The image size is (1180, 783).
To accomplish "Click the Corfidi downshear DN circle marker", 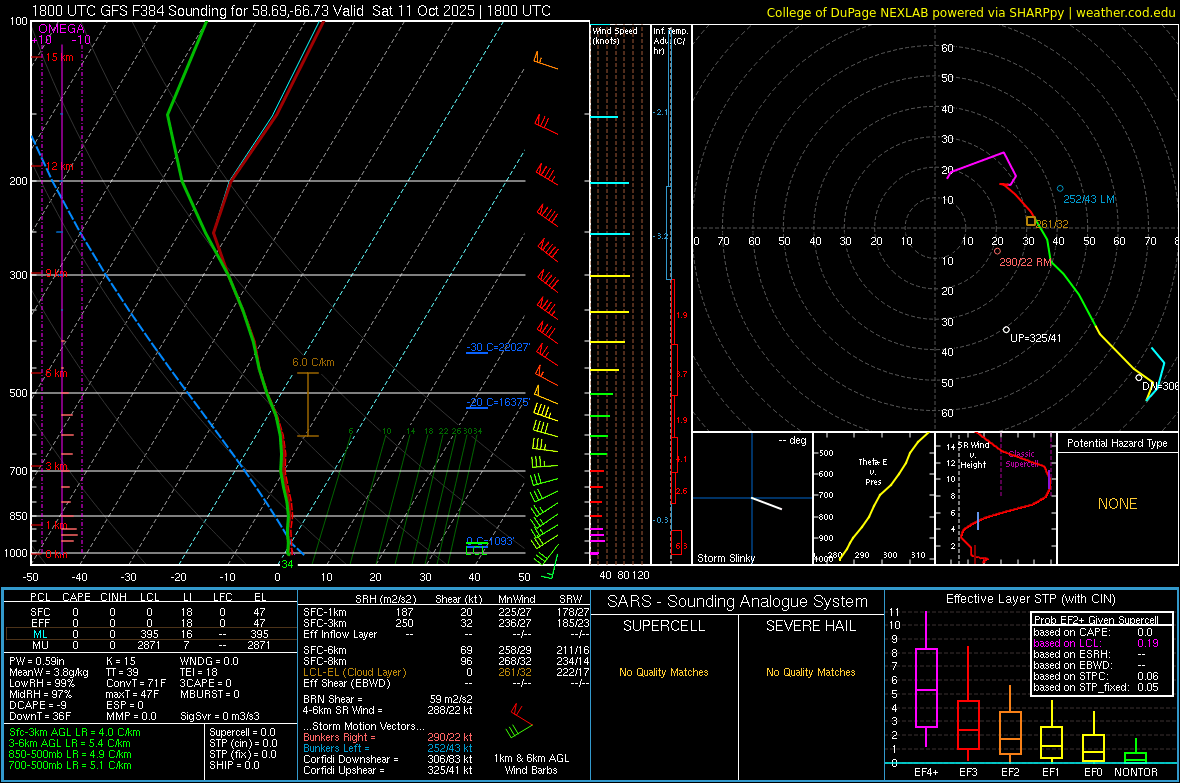I will (1139, 378).
